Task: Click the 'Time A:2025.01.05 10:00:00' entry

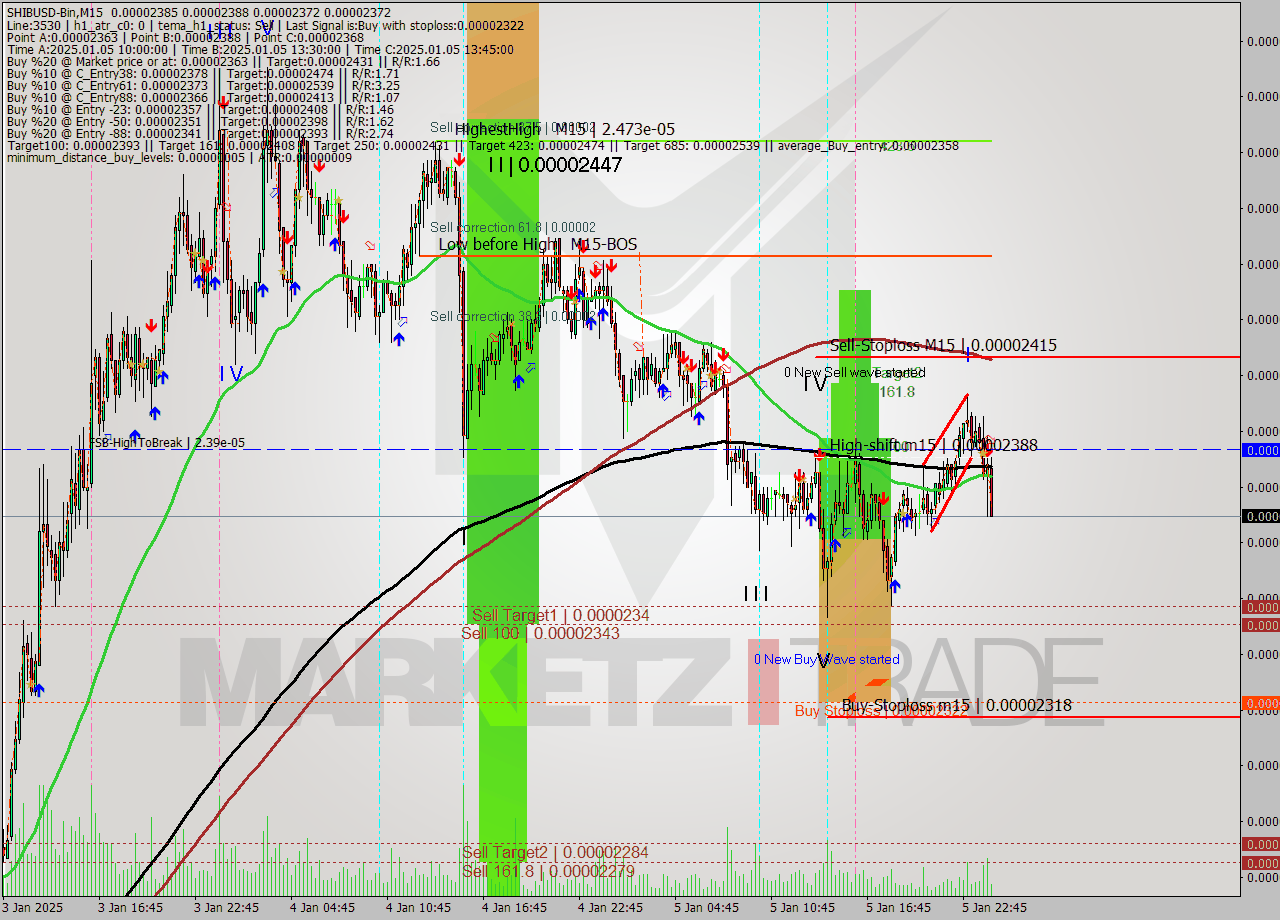Action: click(87, 49)
